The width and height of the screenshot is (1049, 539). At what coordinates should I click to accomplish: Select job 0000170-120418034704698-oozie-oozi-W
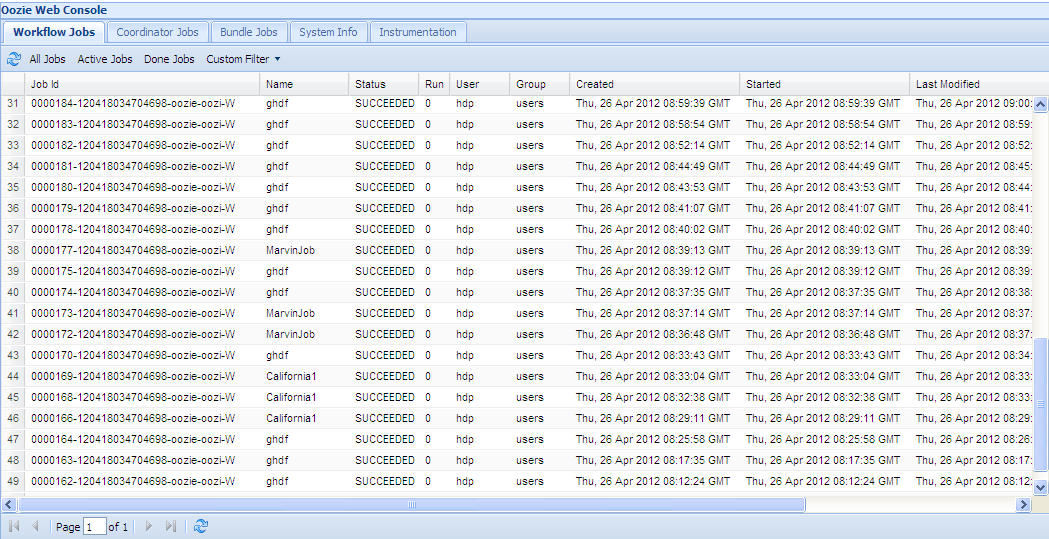pos(133,355)
